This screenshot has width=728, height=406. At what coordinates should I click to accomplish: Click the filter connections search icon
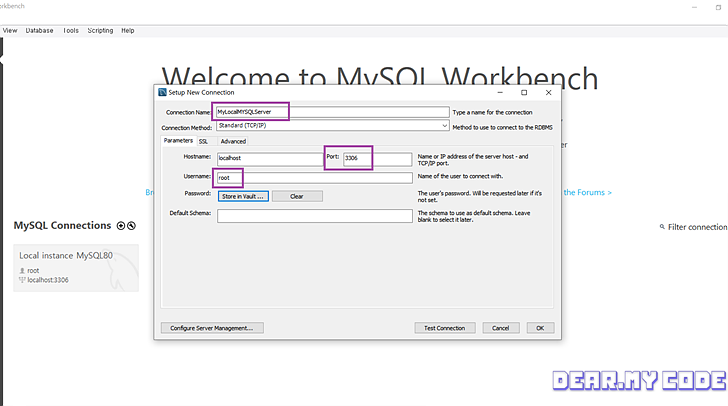click(x=662, y=227)
